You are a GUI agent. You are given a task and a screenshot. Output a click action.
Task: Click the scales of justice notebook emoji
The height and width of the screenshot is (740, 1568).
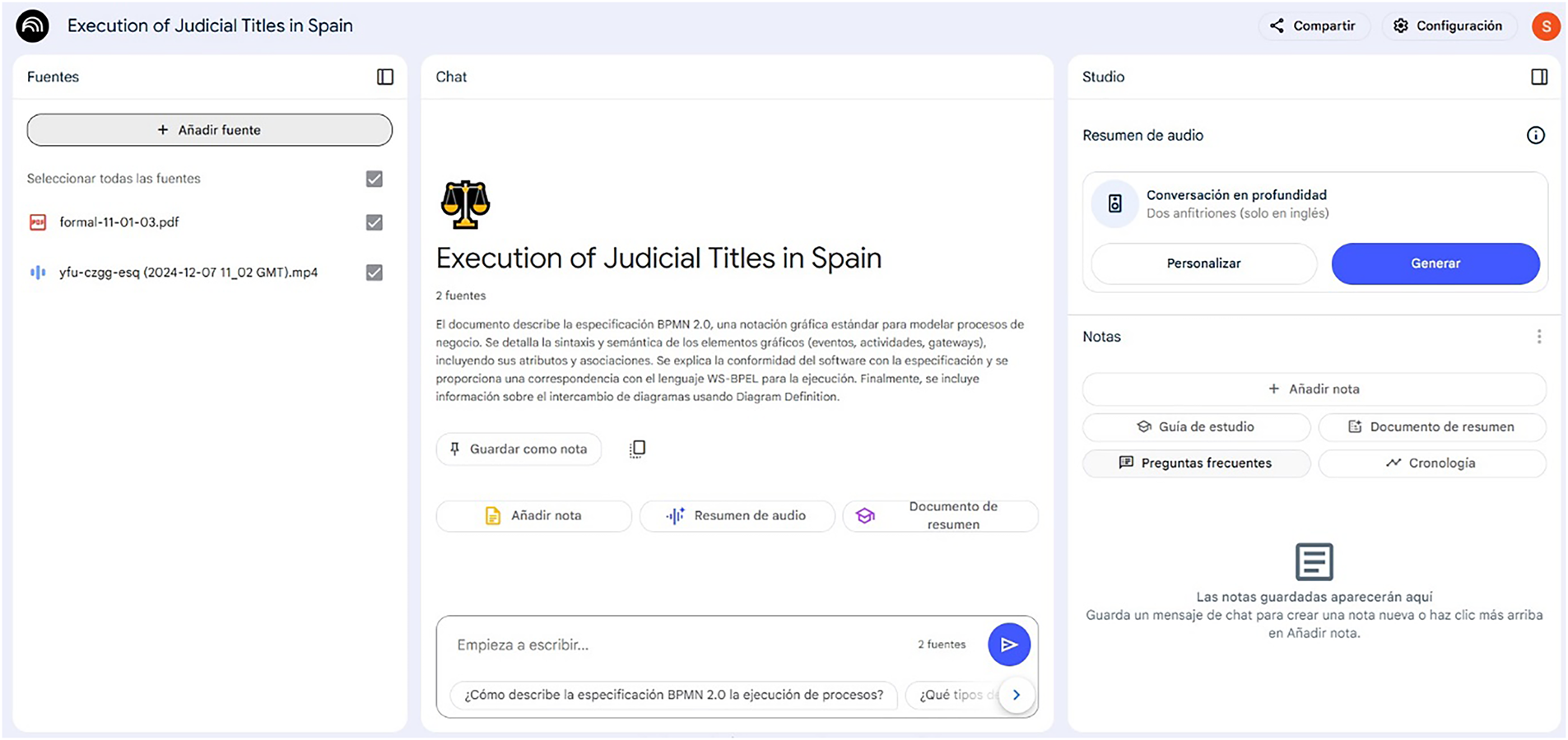(x=465, y=204)
